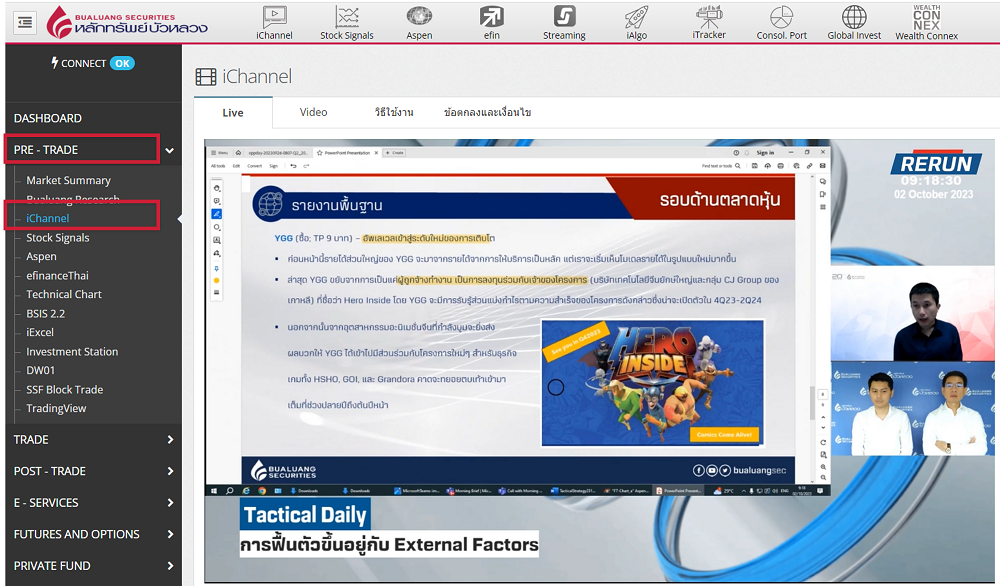Click the Bualuang Securities logo
The width and height of the screenshot is (1000, 586).
(128, 22)
